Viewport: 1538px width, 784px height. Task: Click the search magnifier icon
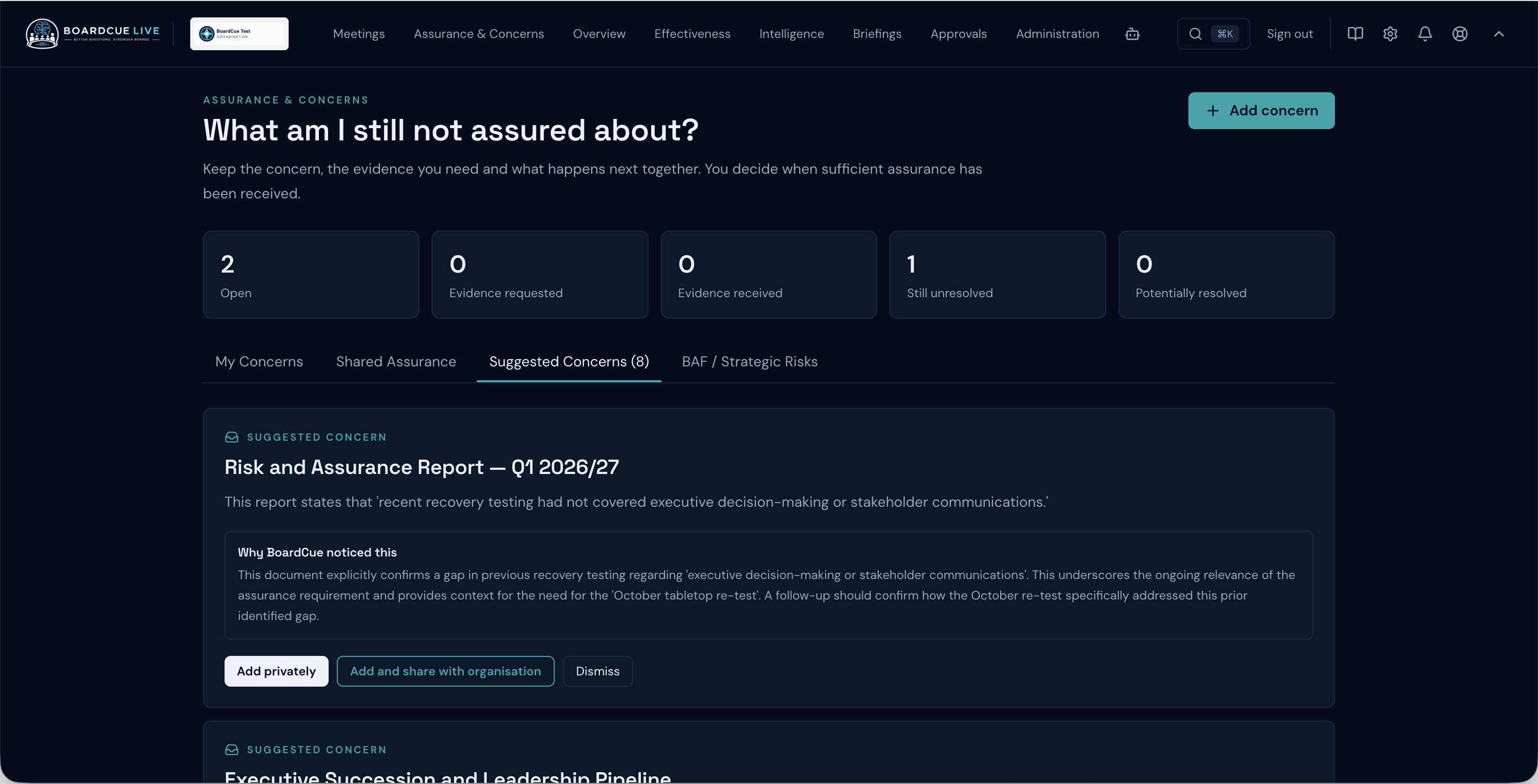[1196, 34]
